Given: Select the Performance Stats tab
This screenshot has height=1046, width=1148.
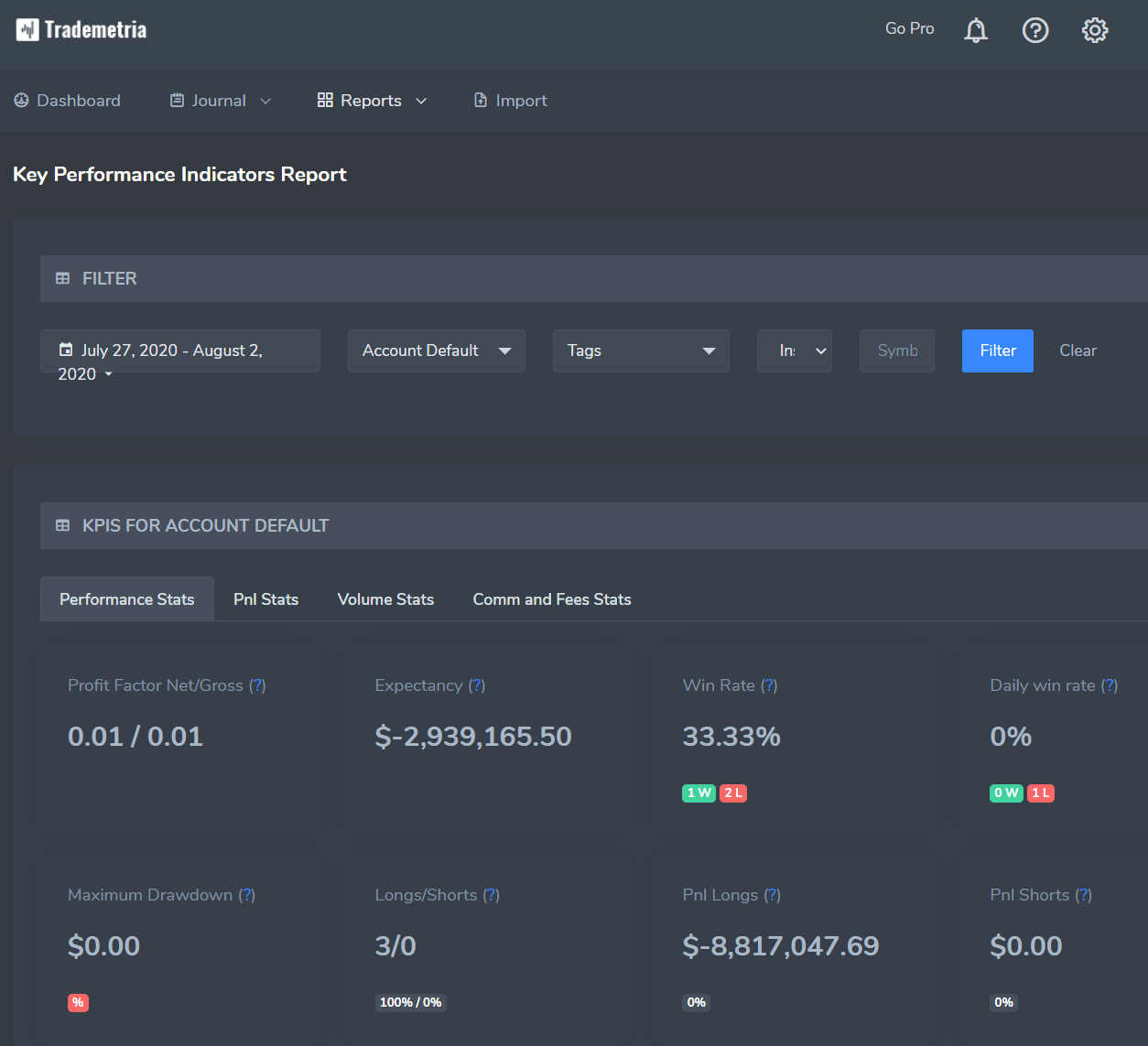Looking at the screenshot, I should click(127, 599).
